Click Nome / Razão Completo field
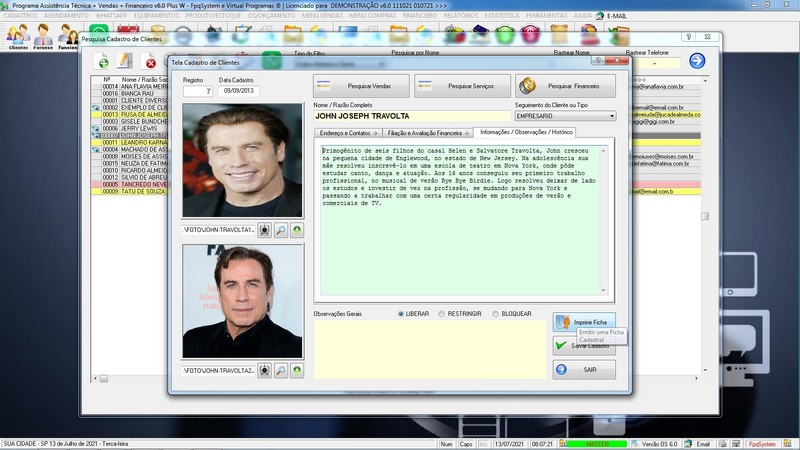This screenshot has height=450, width=800. click(x=412, y=116)
